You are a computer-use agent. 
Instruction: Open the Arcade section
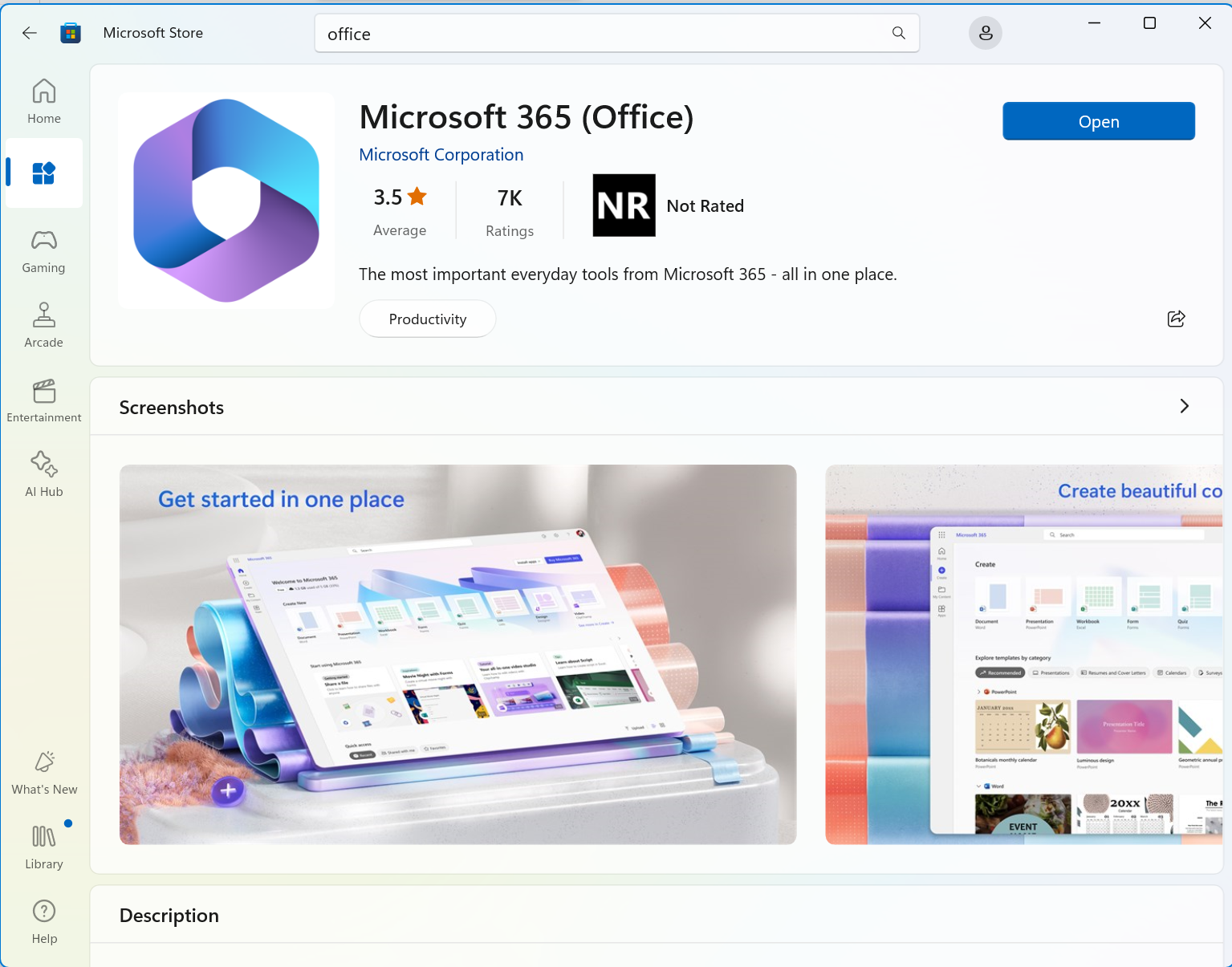tap(44, 325)
